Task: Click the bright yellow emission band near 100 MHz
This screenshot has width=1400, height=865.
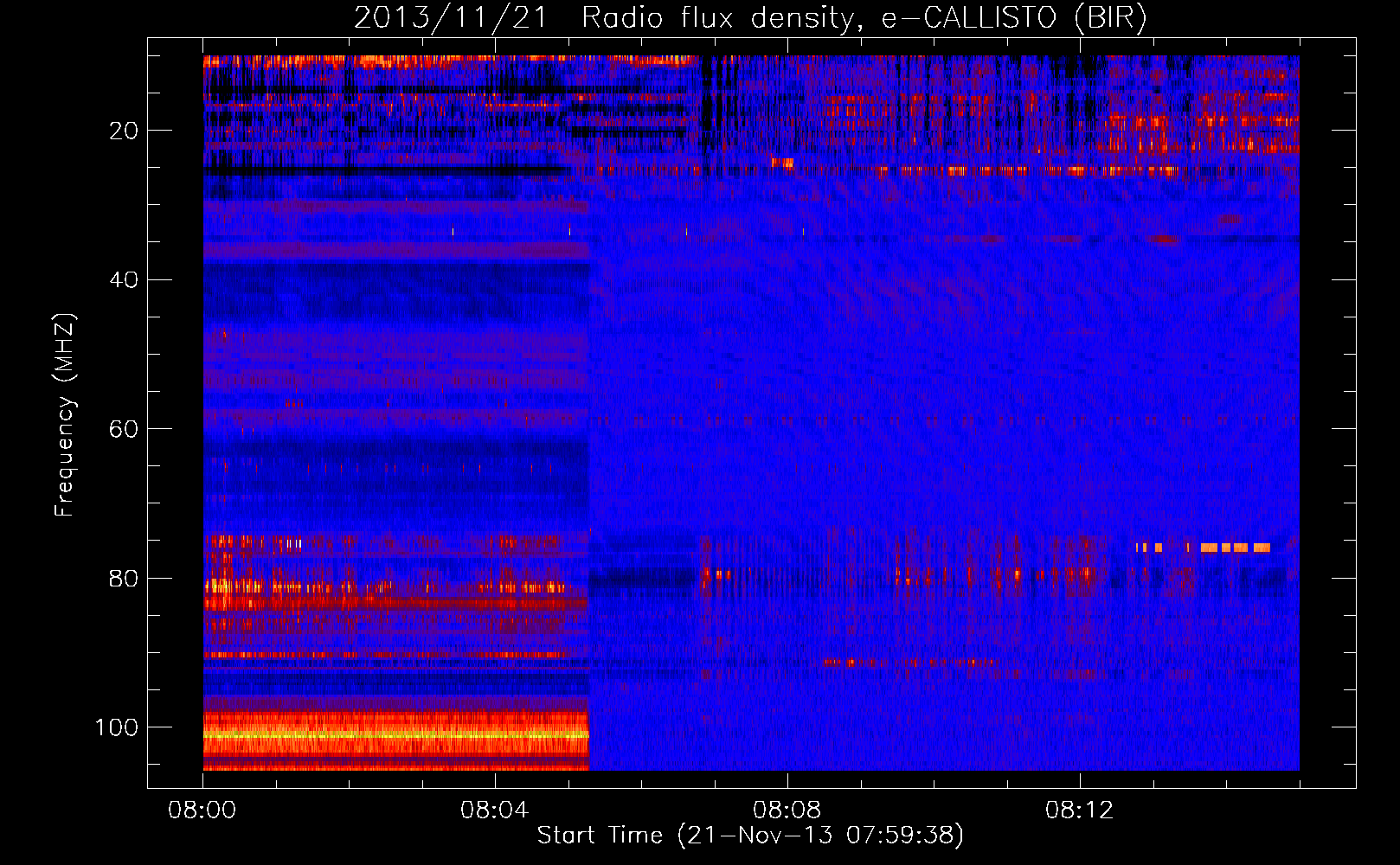Action: click(396, 735)
